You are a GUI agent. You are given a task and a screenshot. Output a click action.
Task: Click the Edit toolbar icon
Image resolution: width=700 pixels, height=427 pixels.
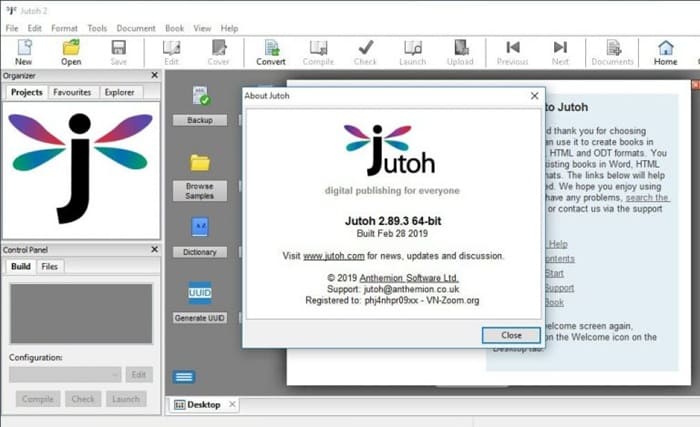point(171,48)
